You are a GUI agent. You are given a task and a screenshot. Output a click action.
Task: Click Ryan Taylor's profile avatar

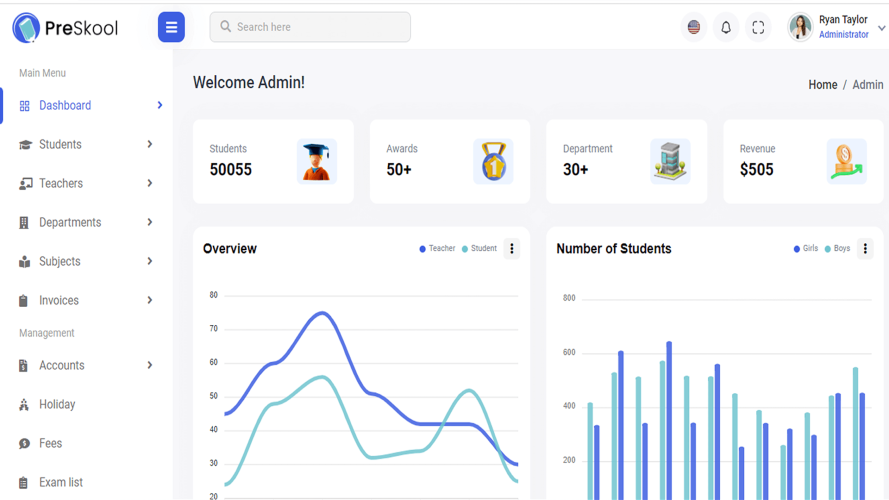tap(800, 27)
